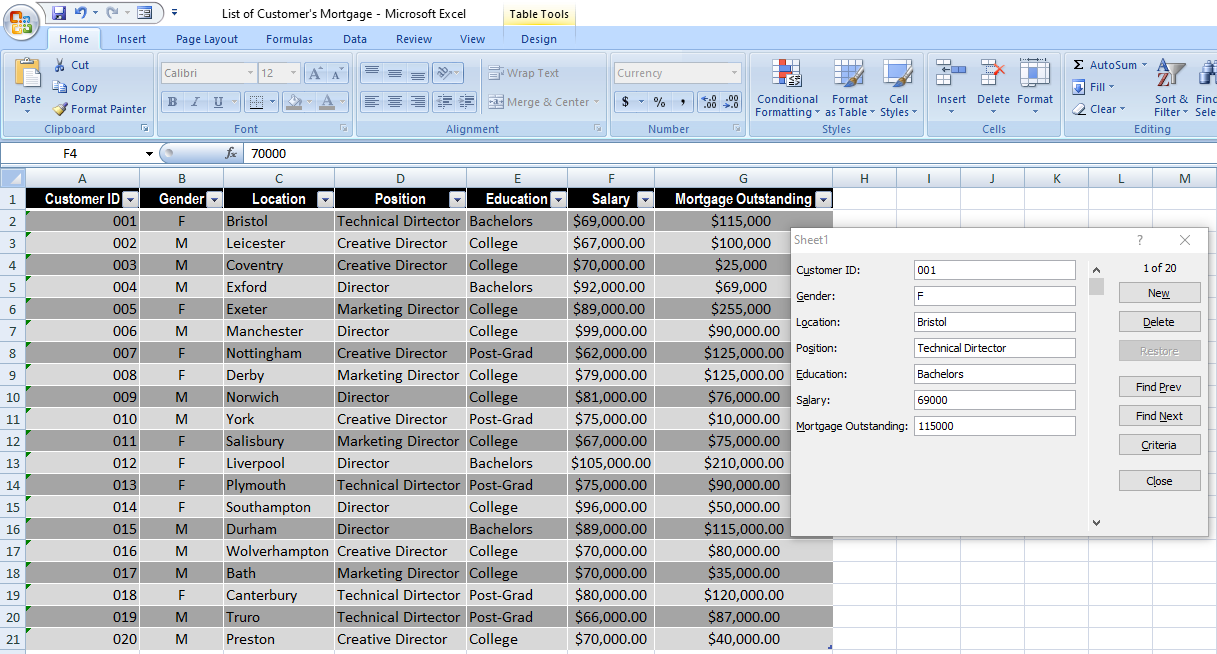Click Find Next in the data form
Image resolution: width=1217 pixels, height=654 pixels.
1159,416
